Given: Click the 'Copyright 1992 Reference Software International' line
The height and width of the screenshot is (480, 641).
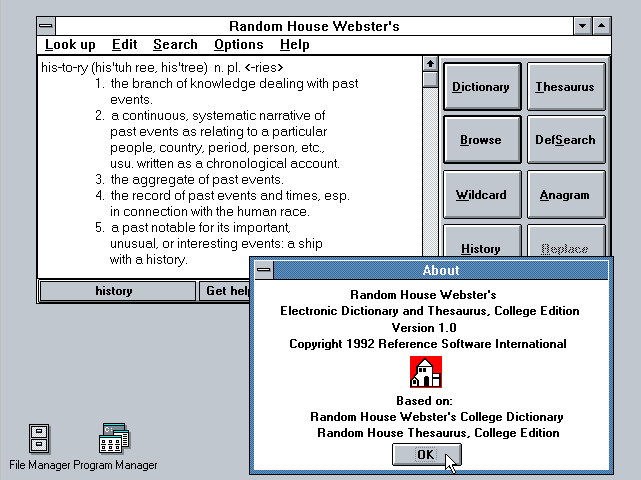Looking at the screenshot, I should coord(428,344).
